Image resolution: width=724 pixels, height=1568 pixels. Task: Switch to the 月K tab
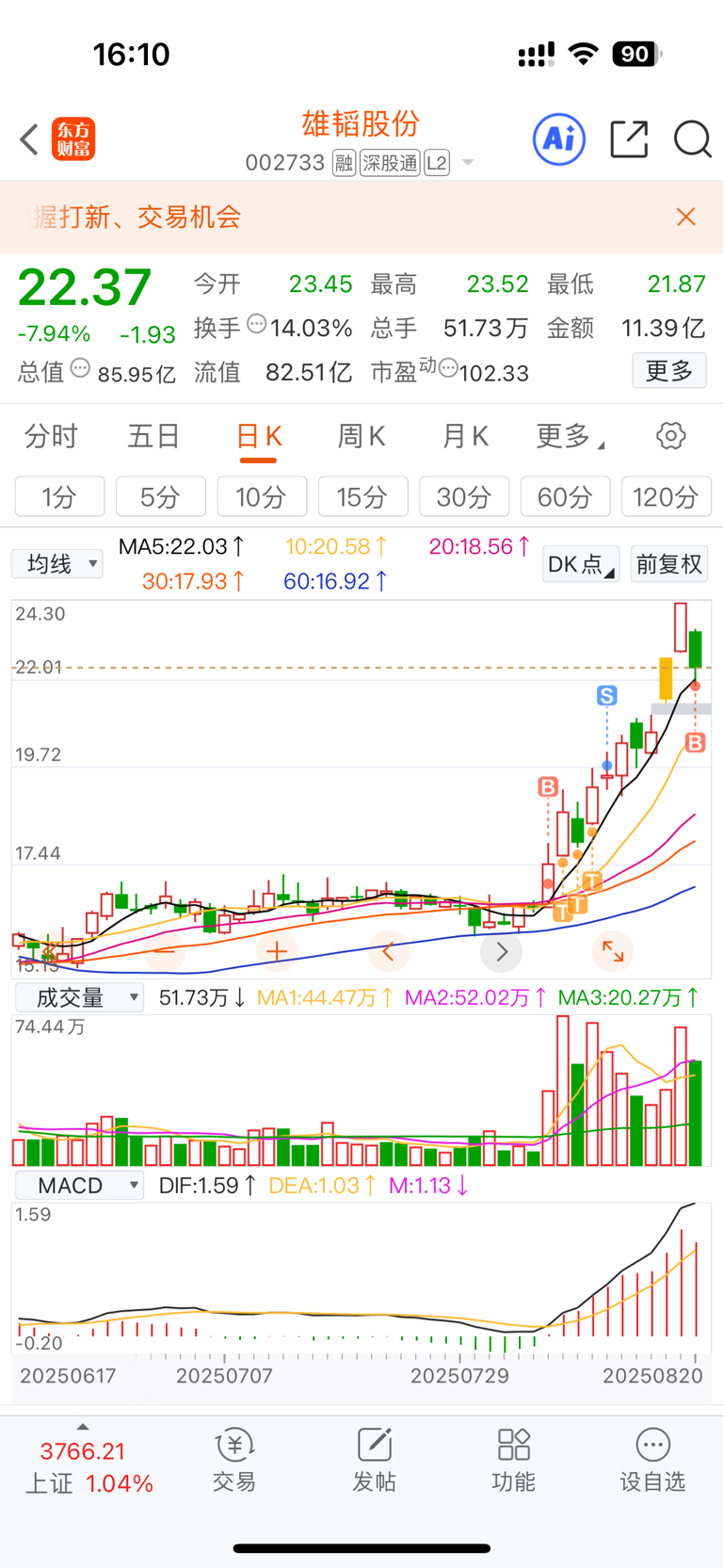coord(466,436)
